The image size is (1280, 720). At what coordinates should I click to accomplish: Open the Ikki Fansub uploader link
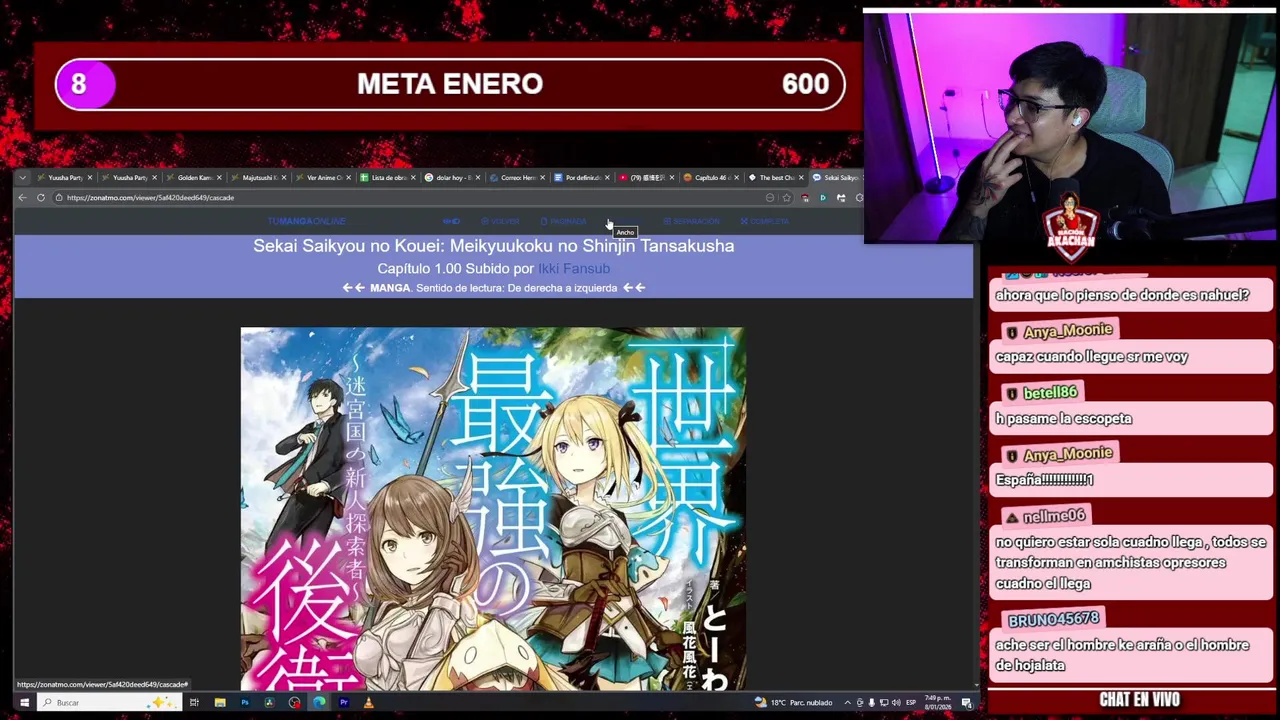click(x=574, y=269)
